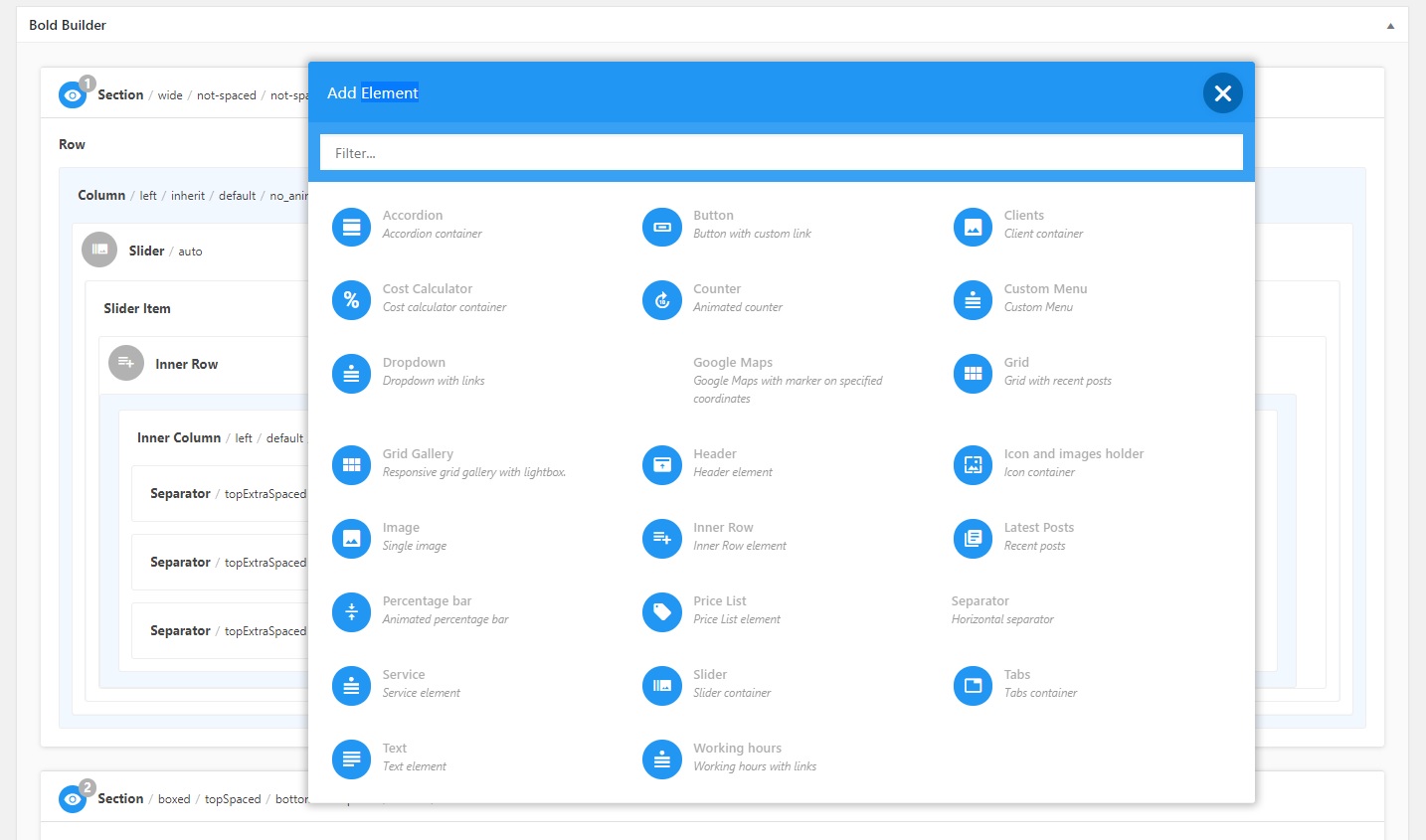This screenshot has height=840, width=1426.
Task: Click the gray Inner Row icon in builder
Action: pos(126,364)
